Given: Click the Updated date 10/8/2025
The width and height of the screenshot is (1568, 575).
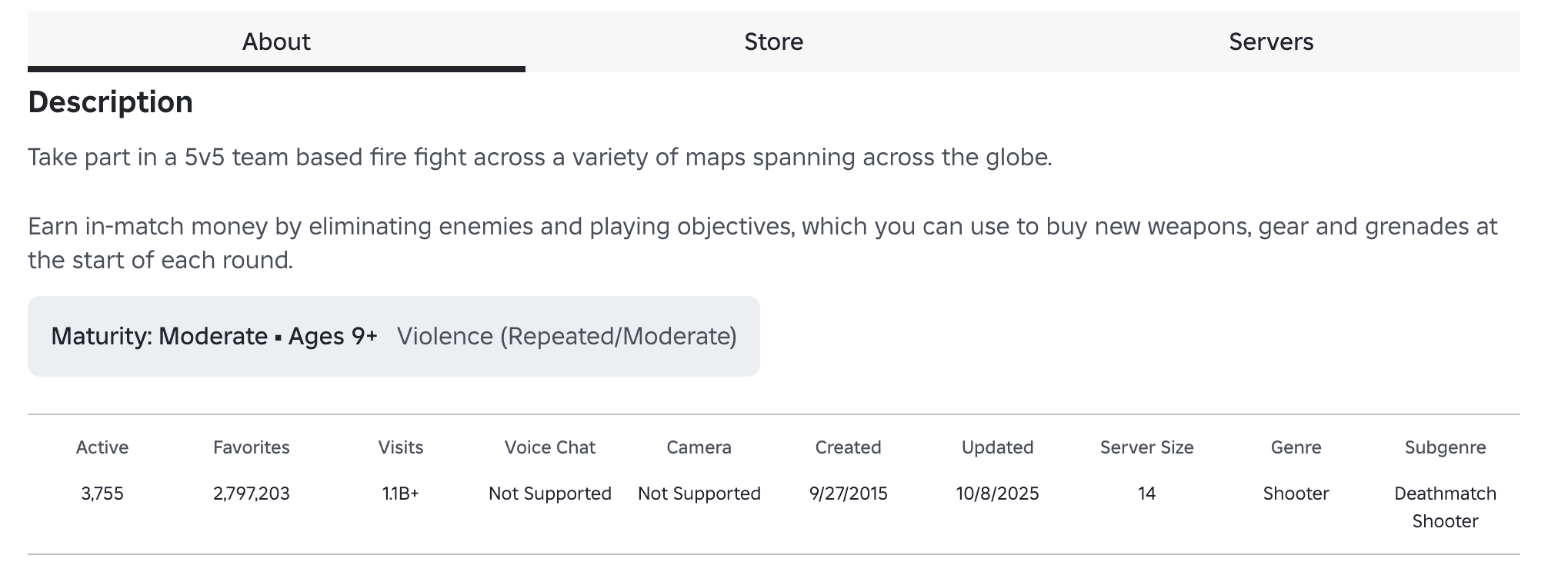Looking at the screenshot, I should 997,494.
